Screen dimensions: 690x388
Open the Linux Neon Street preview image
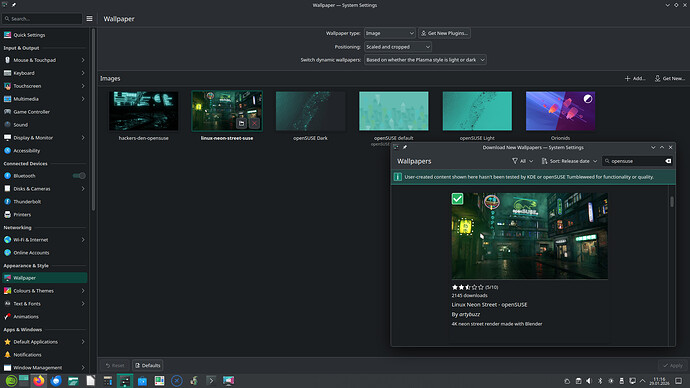point(529,235)
